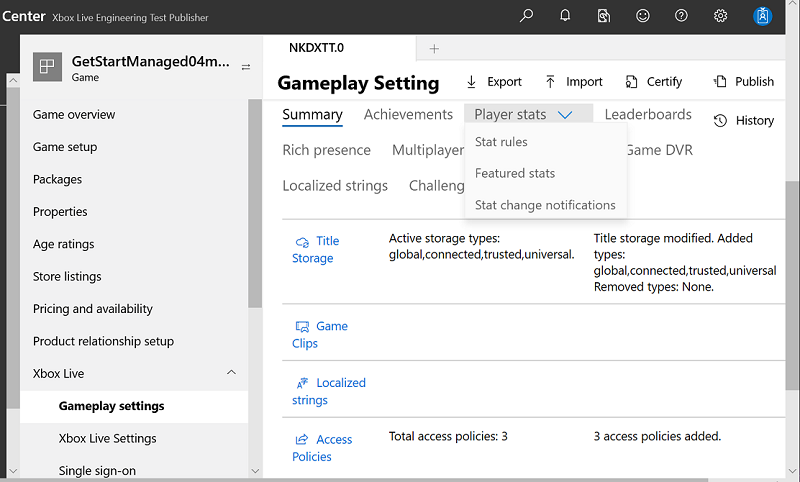Choose Featured stats menu item
This screenshot has width=800, height=482.
tap(515, 173)
